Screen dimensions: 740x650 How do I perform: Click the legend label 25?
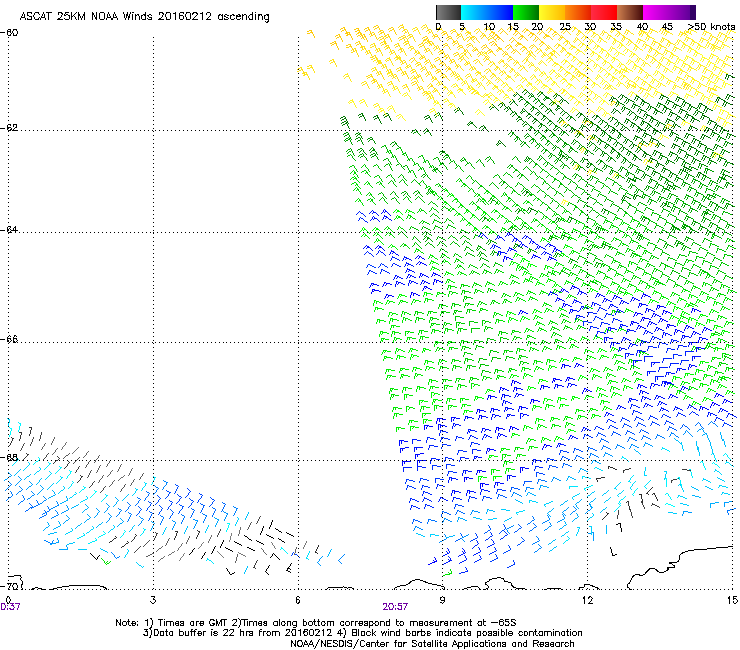click(565, 27)
